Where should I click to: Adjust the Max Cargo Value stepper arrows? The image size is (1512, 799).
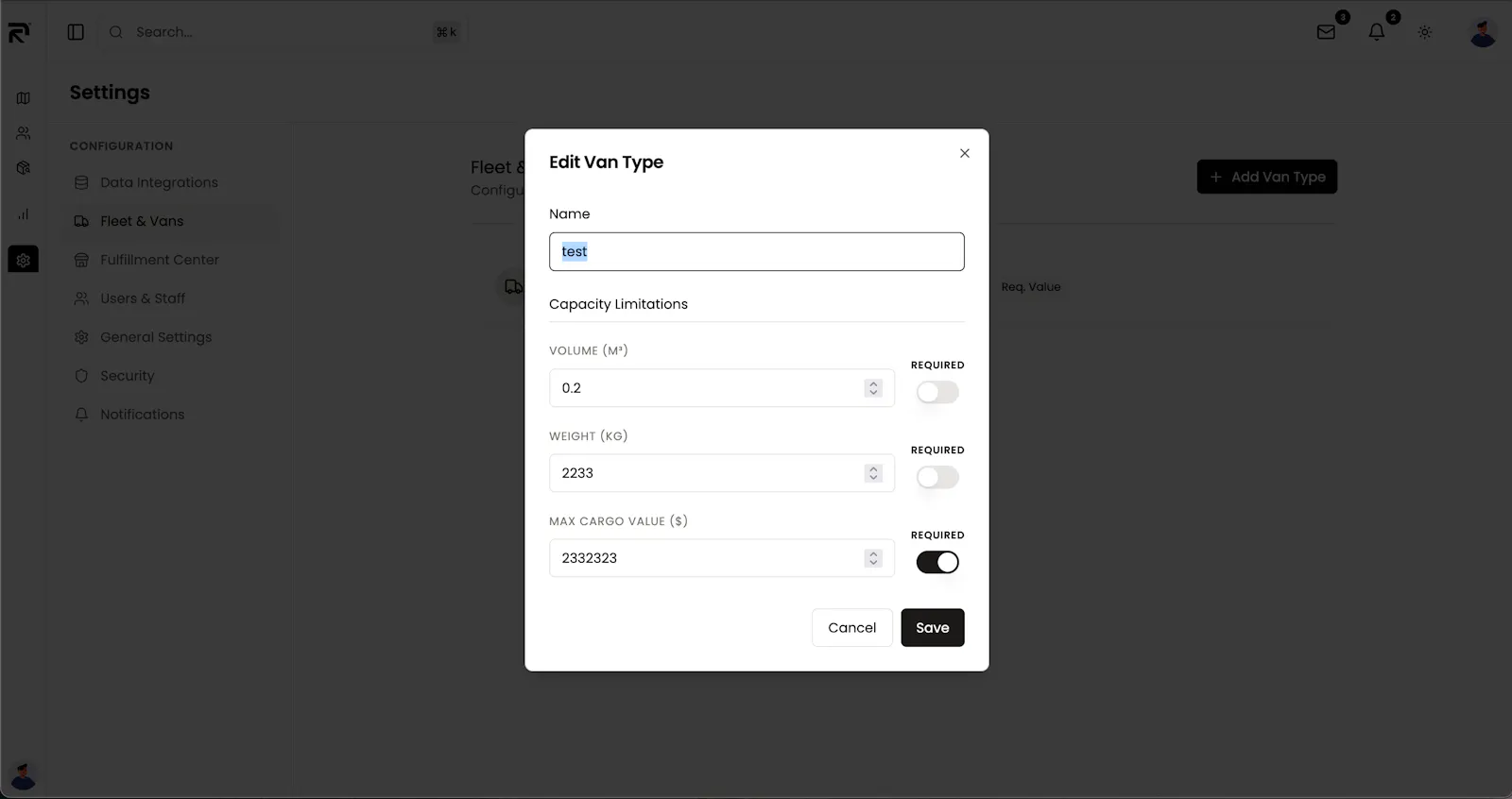point(873,558)
